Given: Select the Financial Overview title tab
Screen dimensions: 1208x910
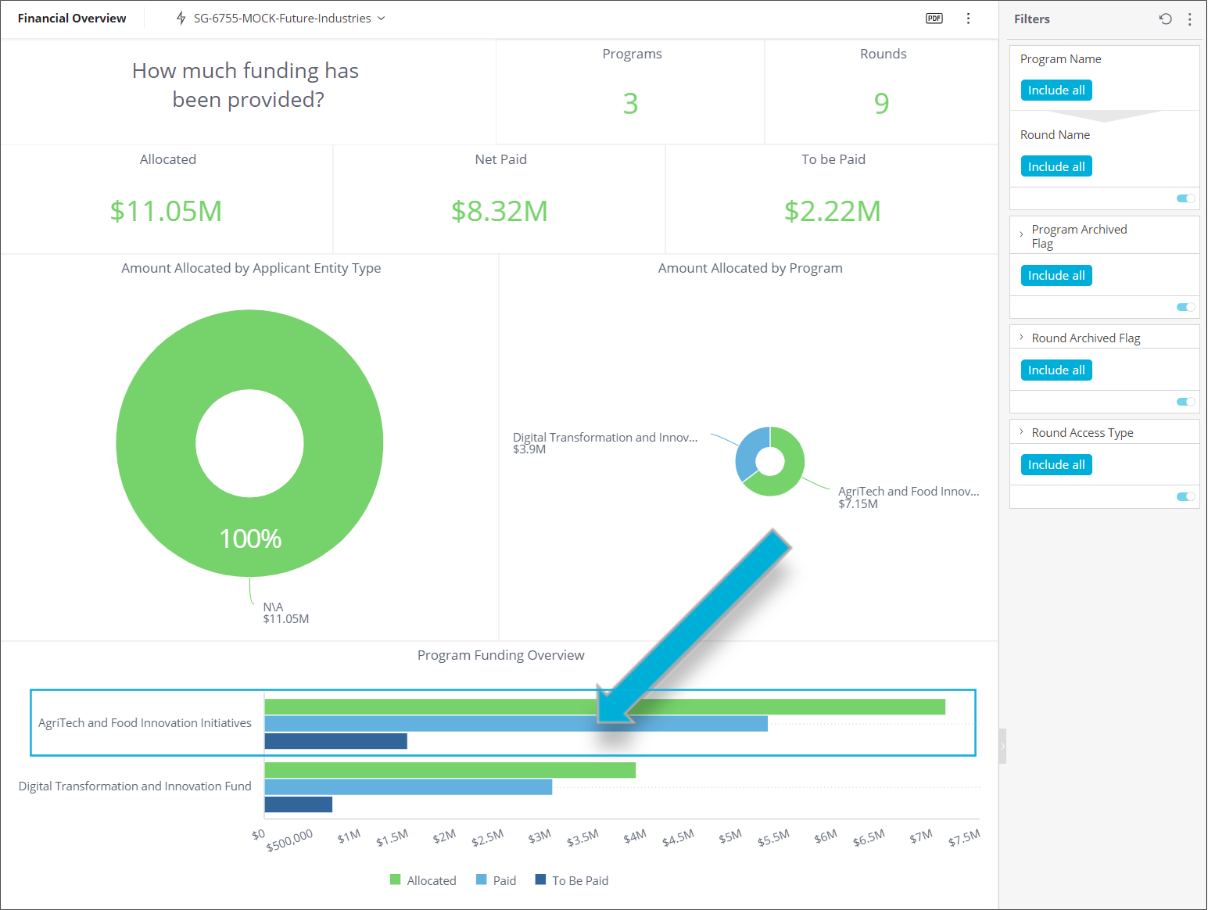Looking at the screenshot, I should [x=72, y=18].
